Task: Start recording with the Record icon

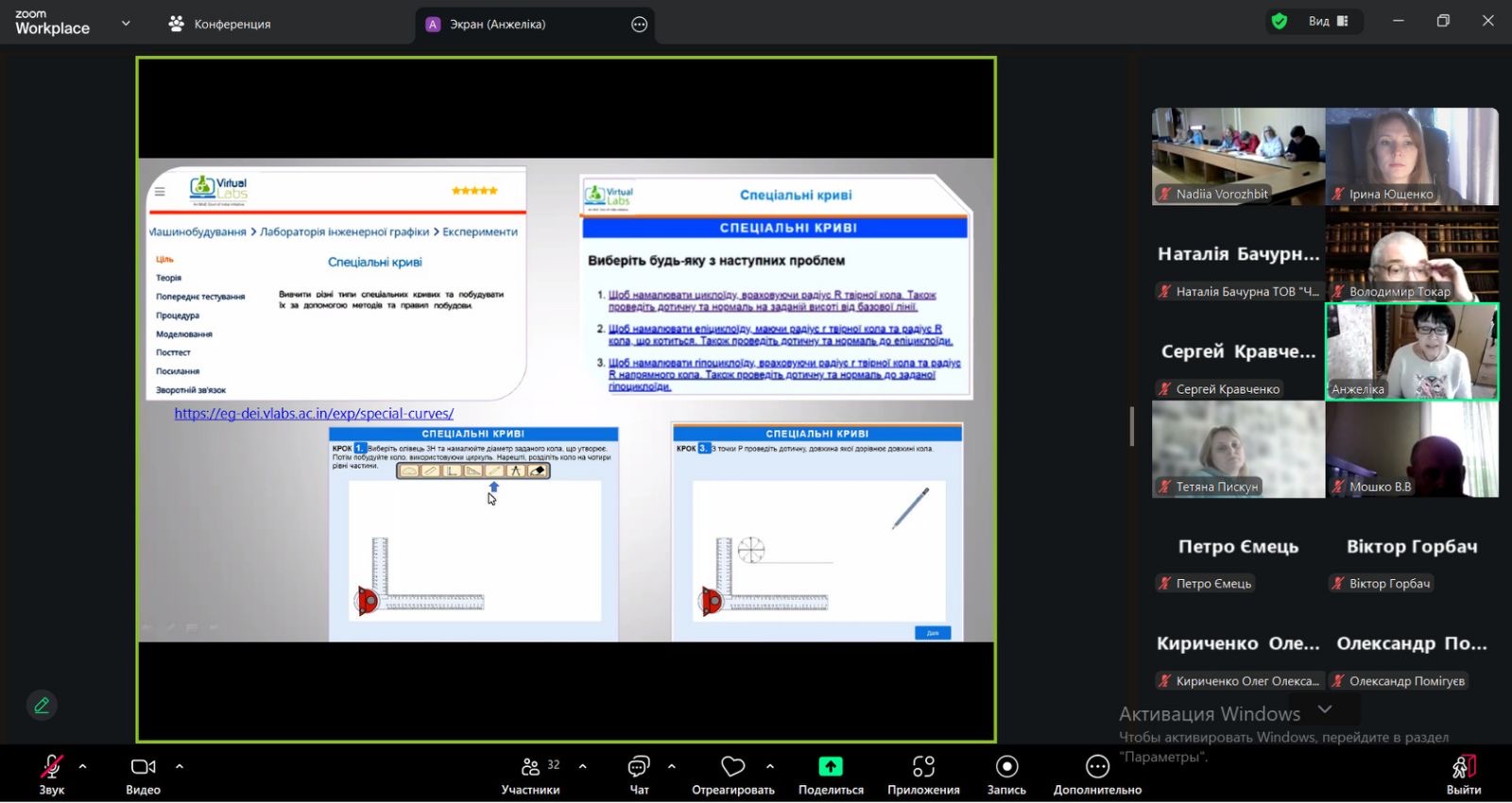Action: coord(1006,766)
